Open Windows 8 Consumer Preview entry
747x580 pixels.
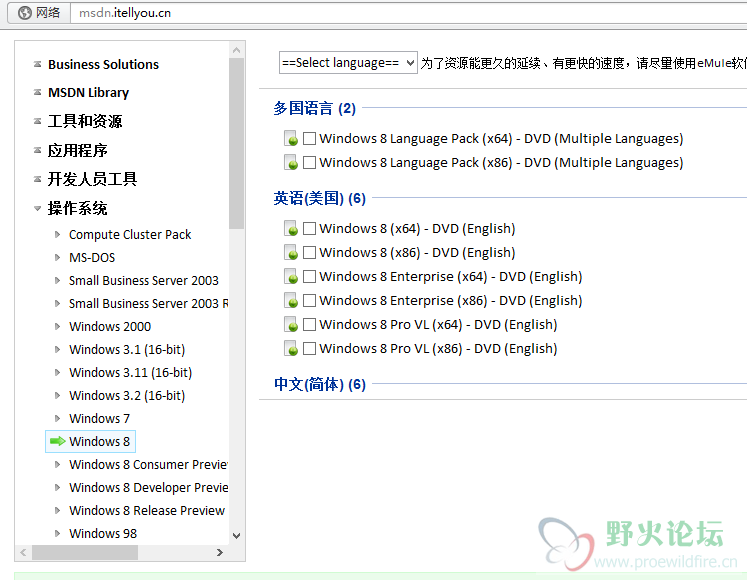click(x=149, y=464)
